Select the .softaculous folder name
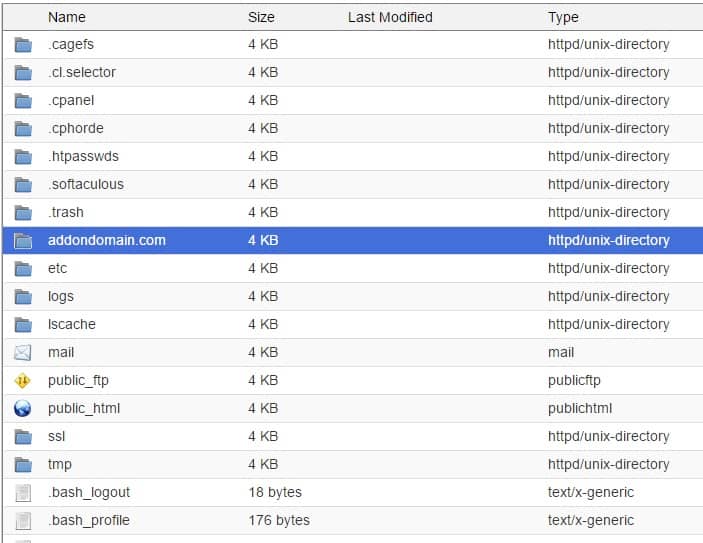The height and width of the screenshot is (543, 703). pos(86,184)
